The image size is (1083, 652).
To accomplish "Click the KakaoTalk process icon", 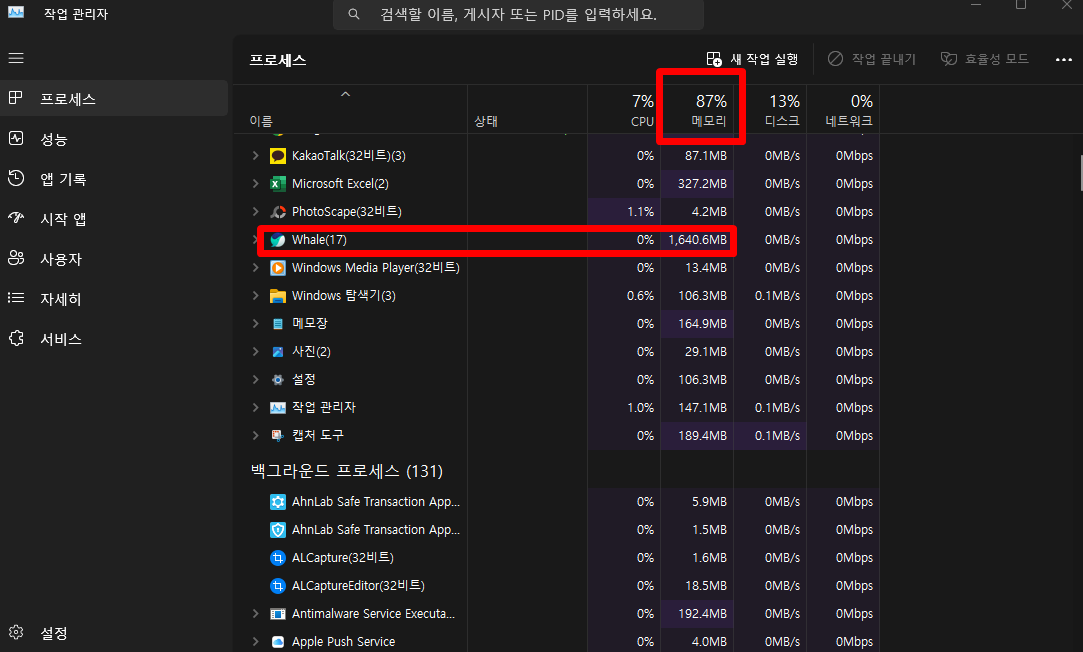I will pyautogui.click(x=278, y=156).
